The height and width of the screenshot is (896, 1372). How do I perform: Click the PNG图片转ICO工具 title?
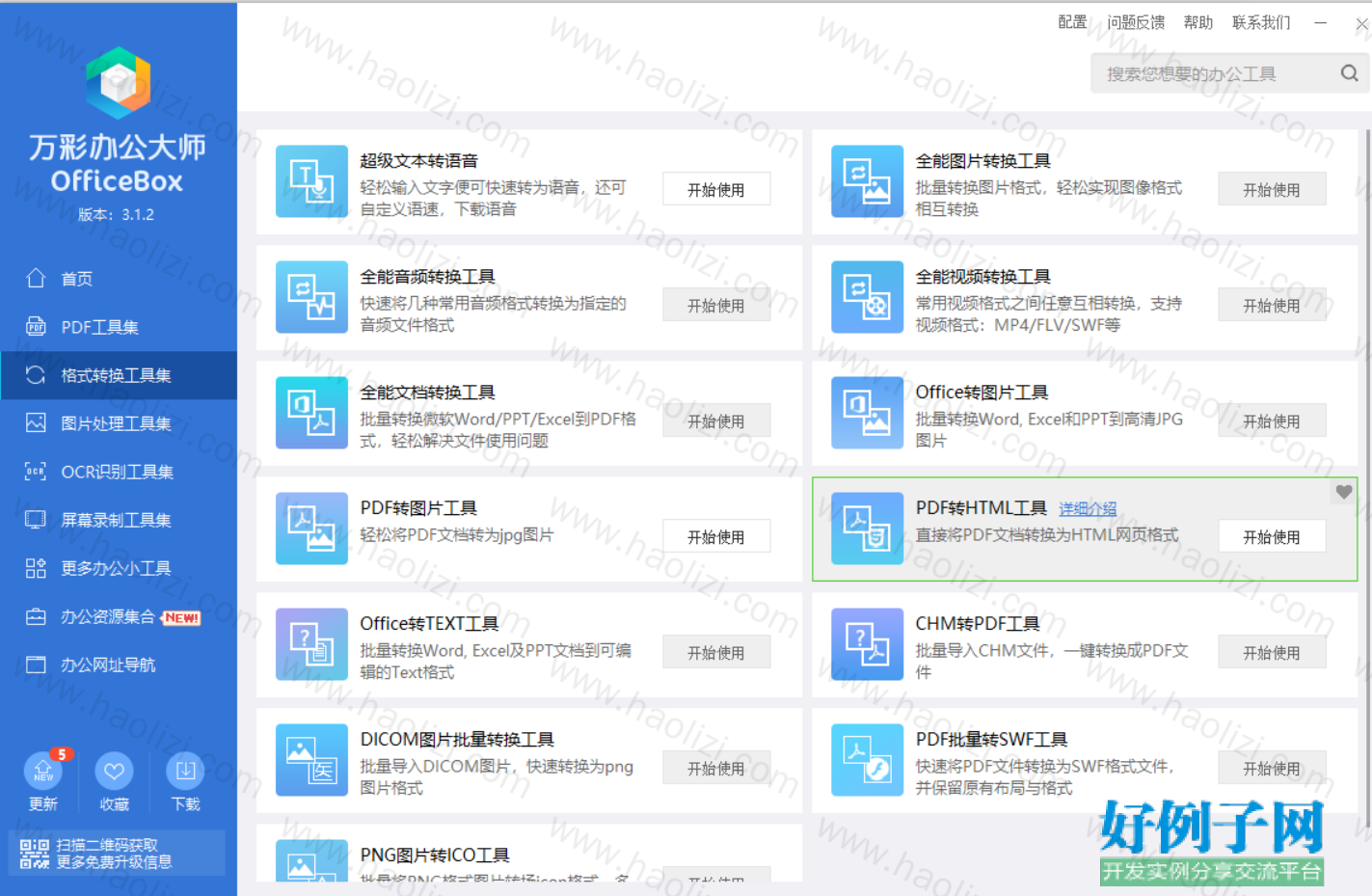435,855
